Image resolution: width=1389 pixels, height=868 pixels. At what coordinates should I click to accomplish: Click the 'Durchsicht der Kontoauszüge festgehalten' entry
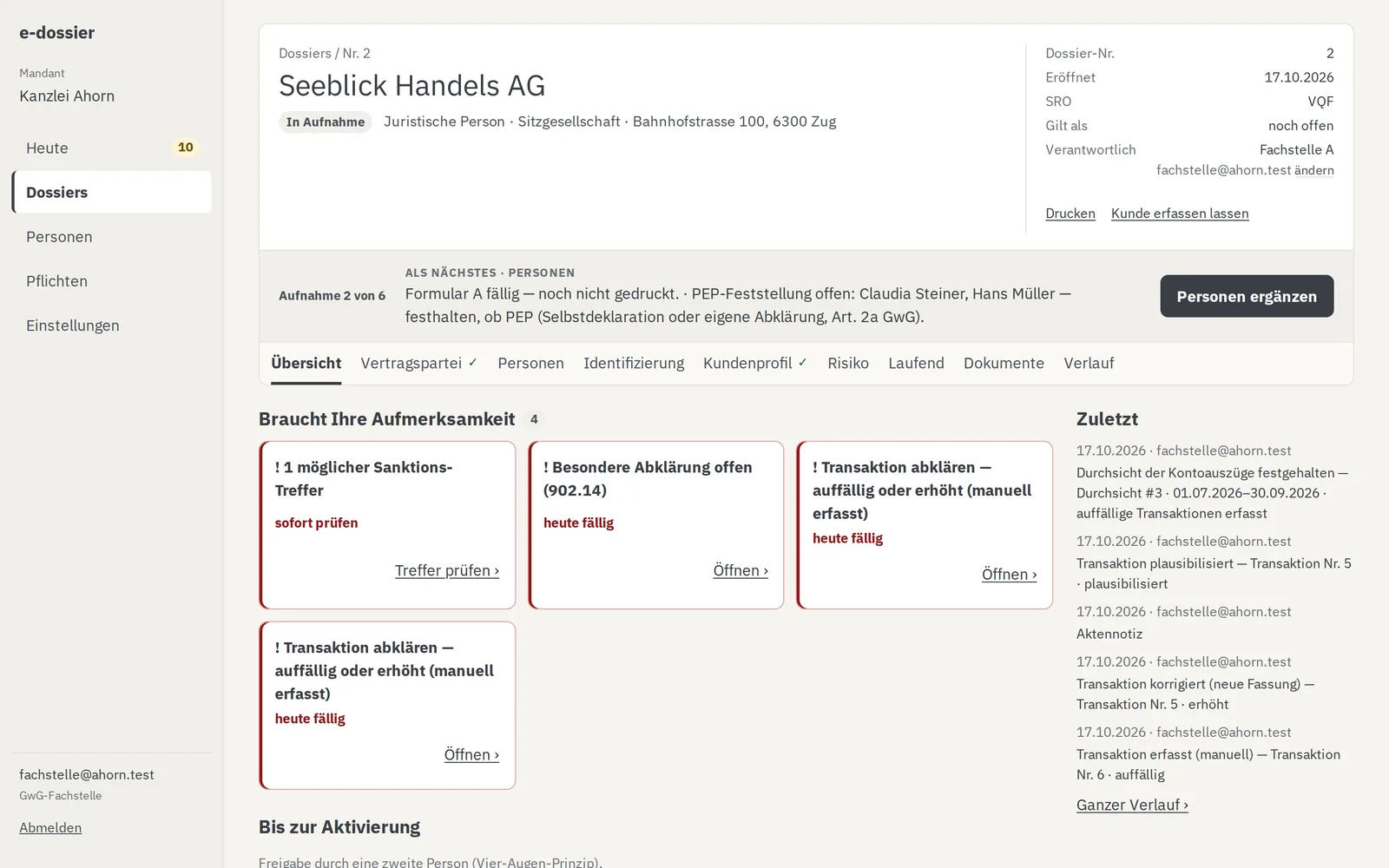(x=1212, y=492)
